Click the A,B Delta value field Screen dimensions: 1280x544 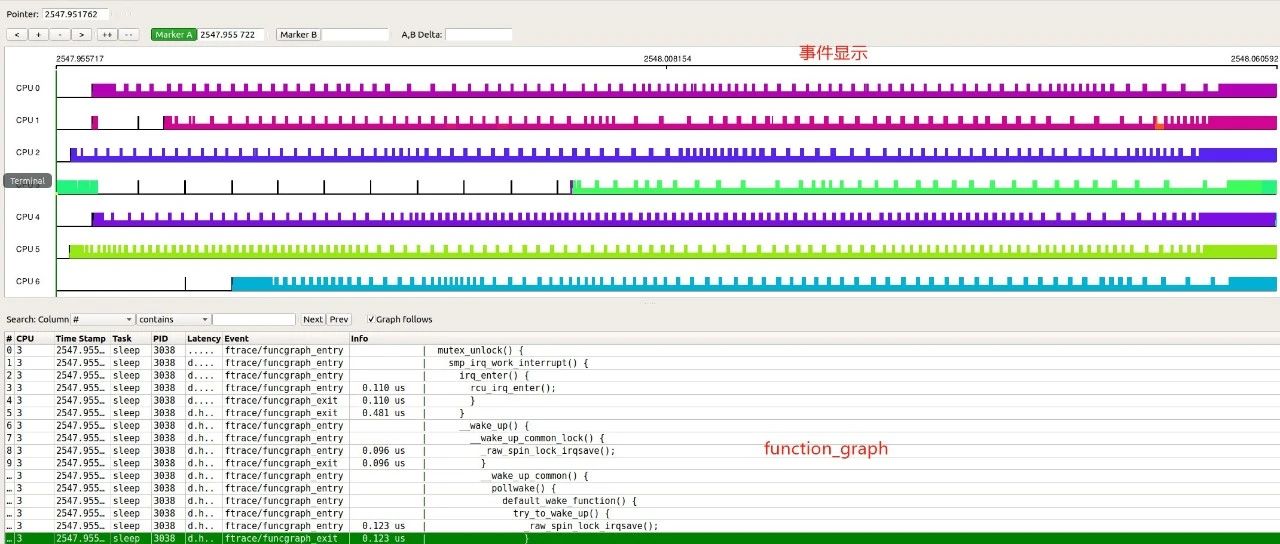point(478,34)
